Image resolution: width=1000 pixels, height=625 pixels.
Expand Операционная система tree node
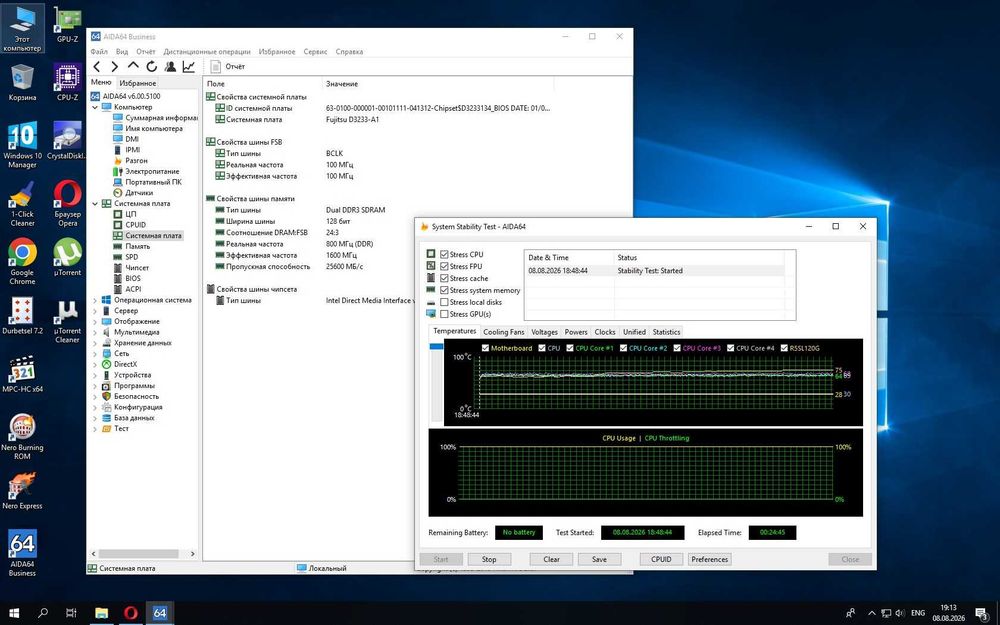[x=95, y=300]
